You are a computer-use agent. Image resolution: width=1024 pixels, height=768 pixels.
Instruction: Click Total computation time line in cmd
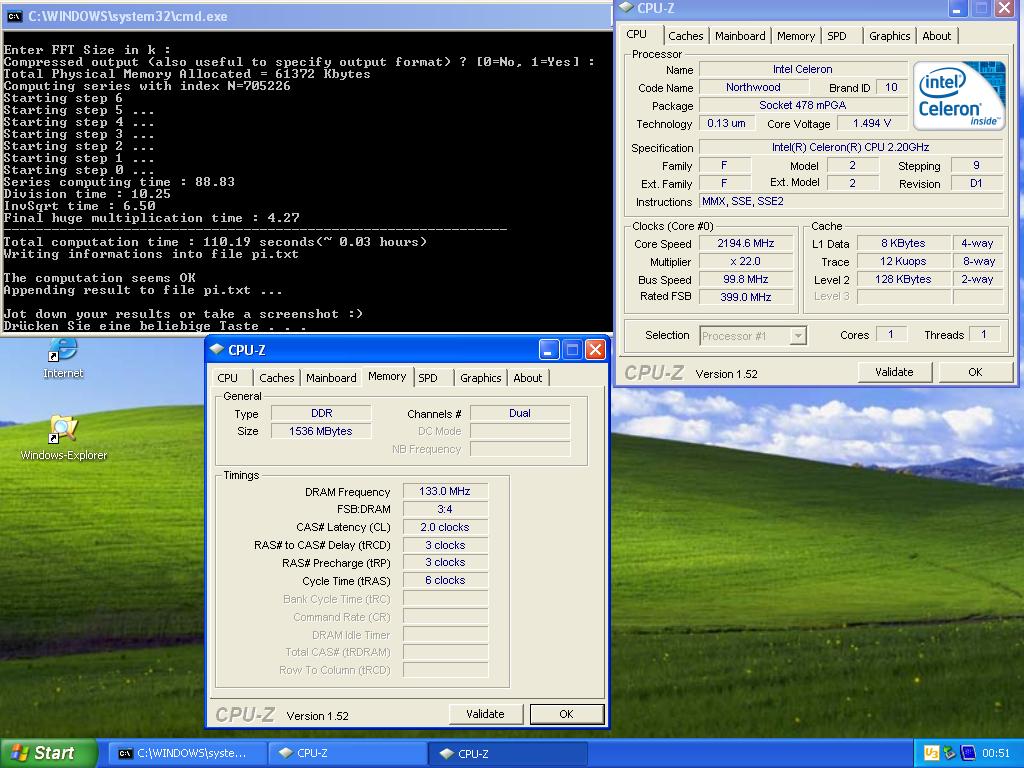coord(215,242)
